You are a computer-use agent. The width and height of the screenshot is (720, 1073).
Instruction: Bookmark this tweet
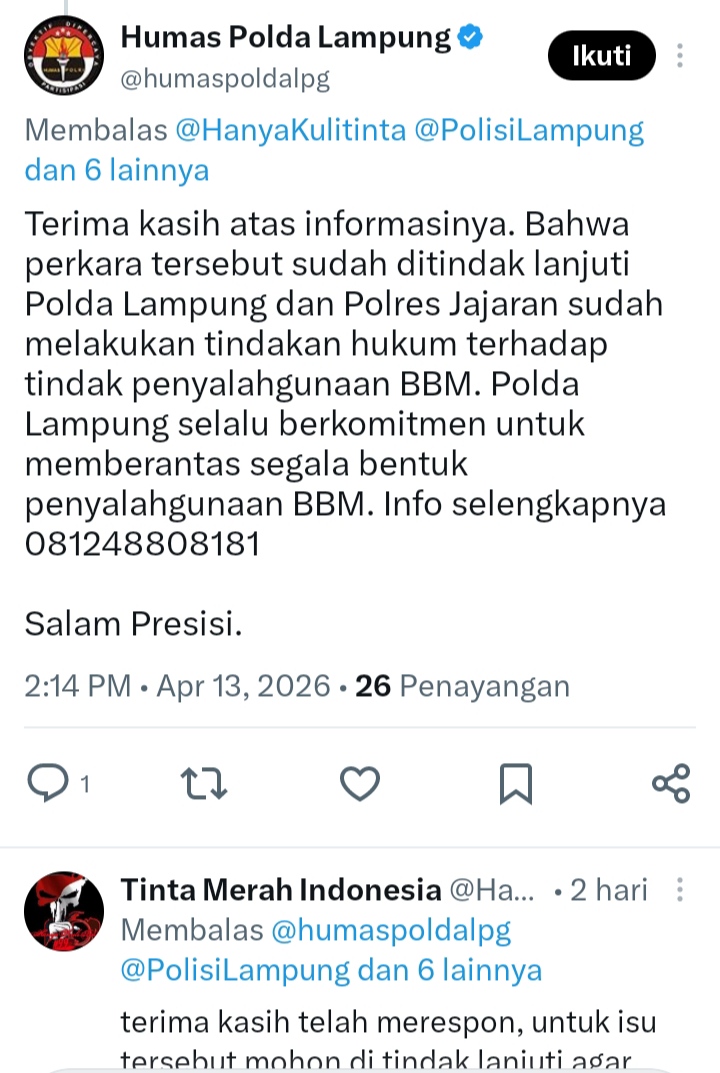click(515, 784)
